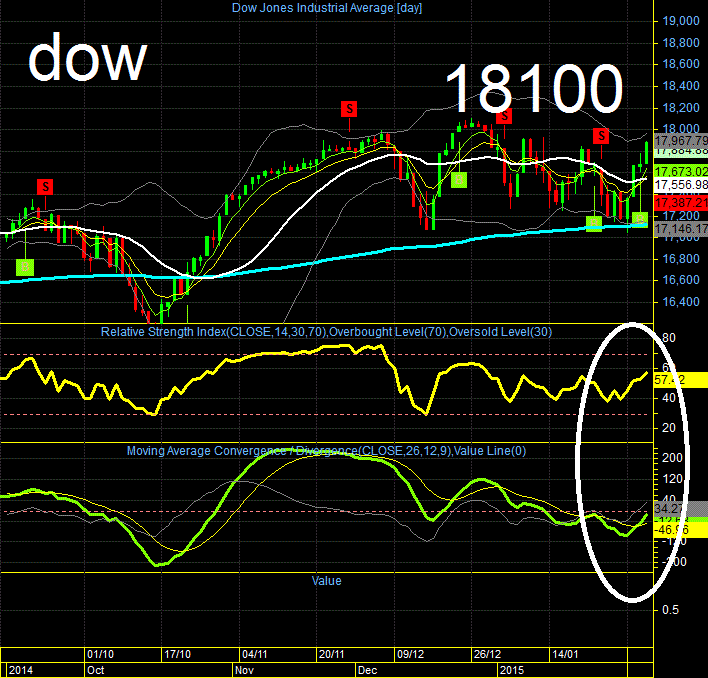Click the white 17,556.98 moving average tag
708x678 pixels.
(x=681, y=185)
